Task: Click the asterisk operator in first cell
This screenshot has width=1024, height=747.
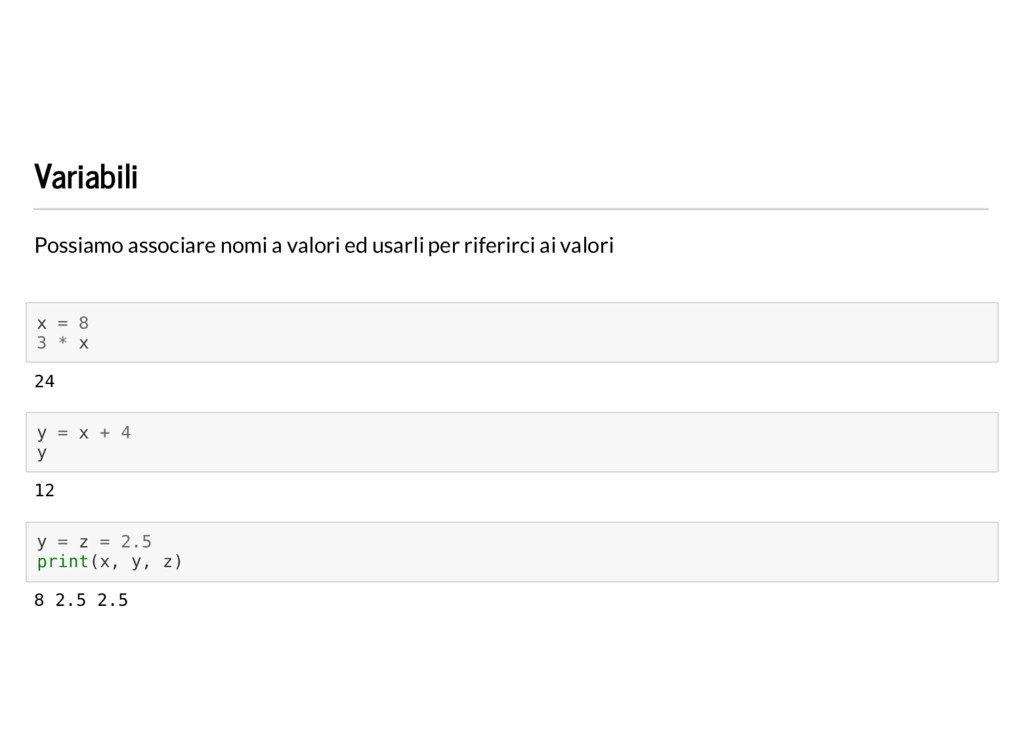Action: click(x=63, y=342)
